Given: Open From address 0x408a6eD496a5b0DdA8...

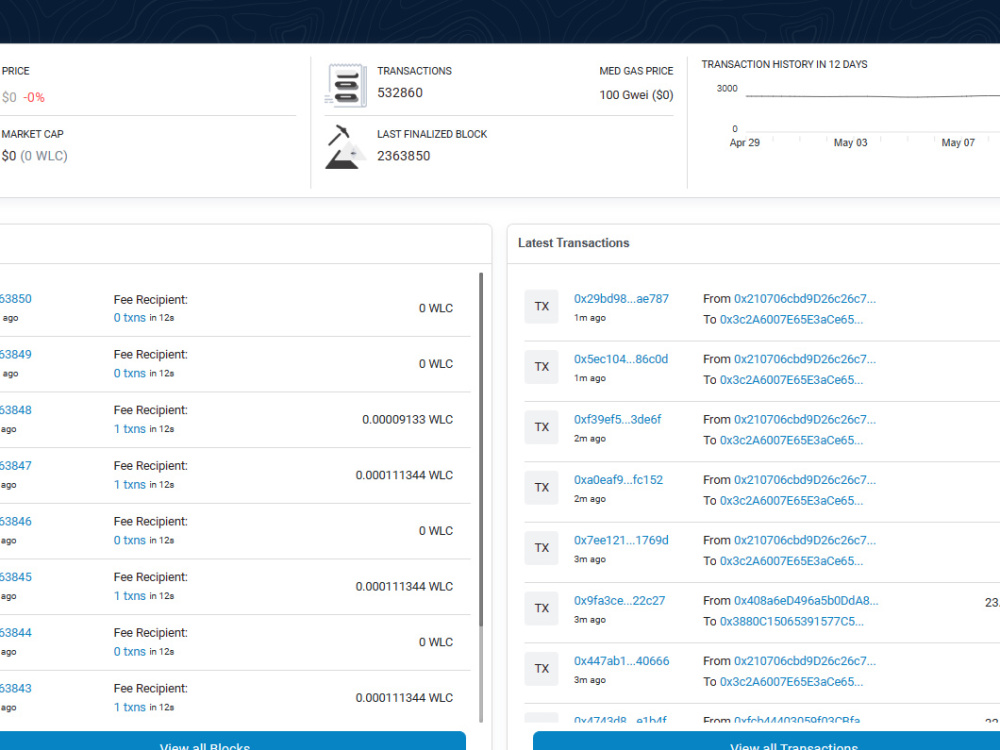Looking at the screenshot, I should (x=806, y=601).
